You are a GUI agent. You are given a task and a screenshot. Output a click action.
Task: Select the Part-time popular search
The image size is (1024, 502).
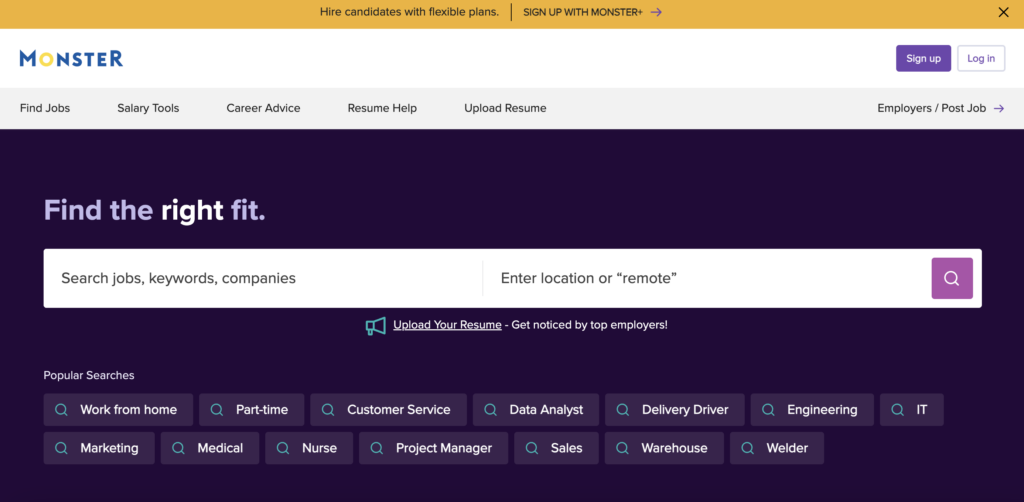coord(251,410)
